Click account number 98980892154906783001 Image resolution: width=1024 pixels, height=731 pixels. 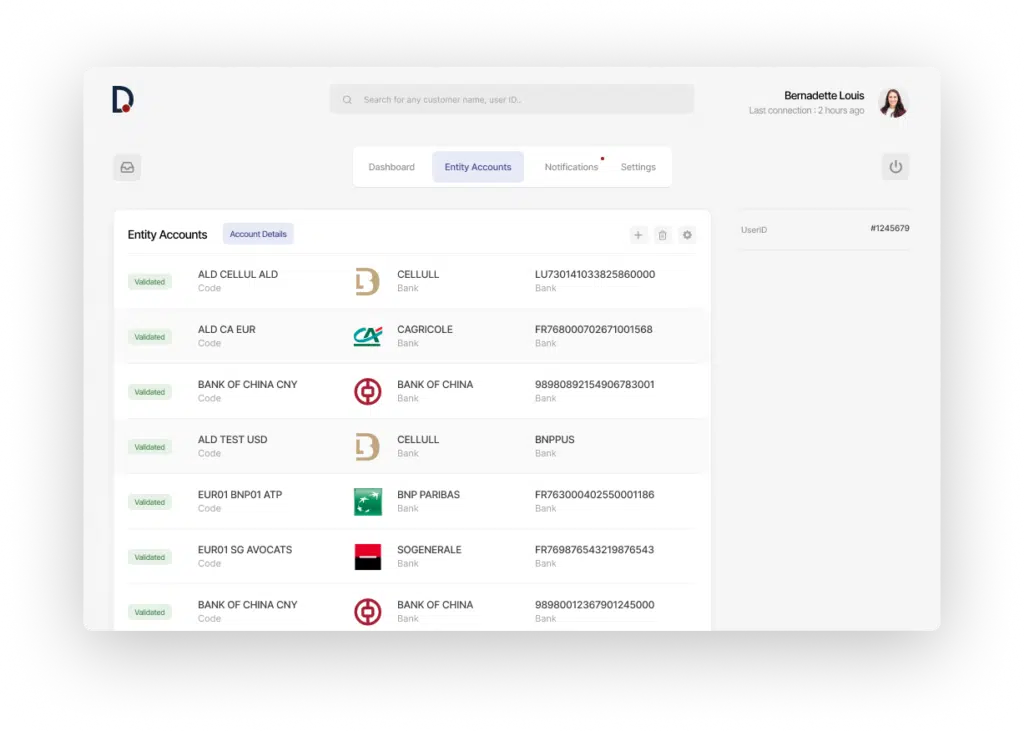[x=594, y=384]
